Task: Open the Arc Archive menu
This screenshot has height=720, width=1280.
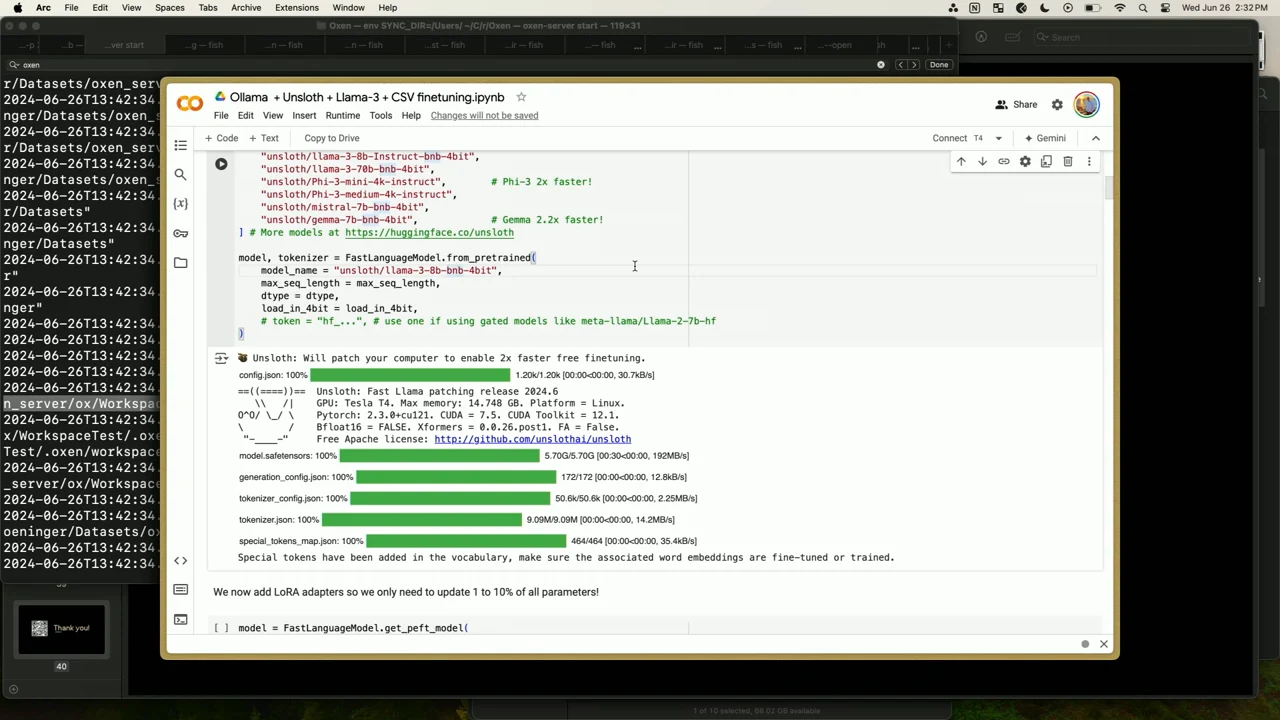Action: point(246,8)
